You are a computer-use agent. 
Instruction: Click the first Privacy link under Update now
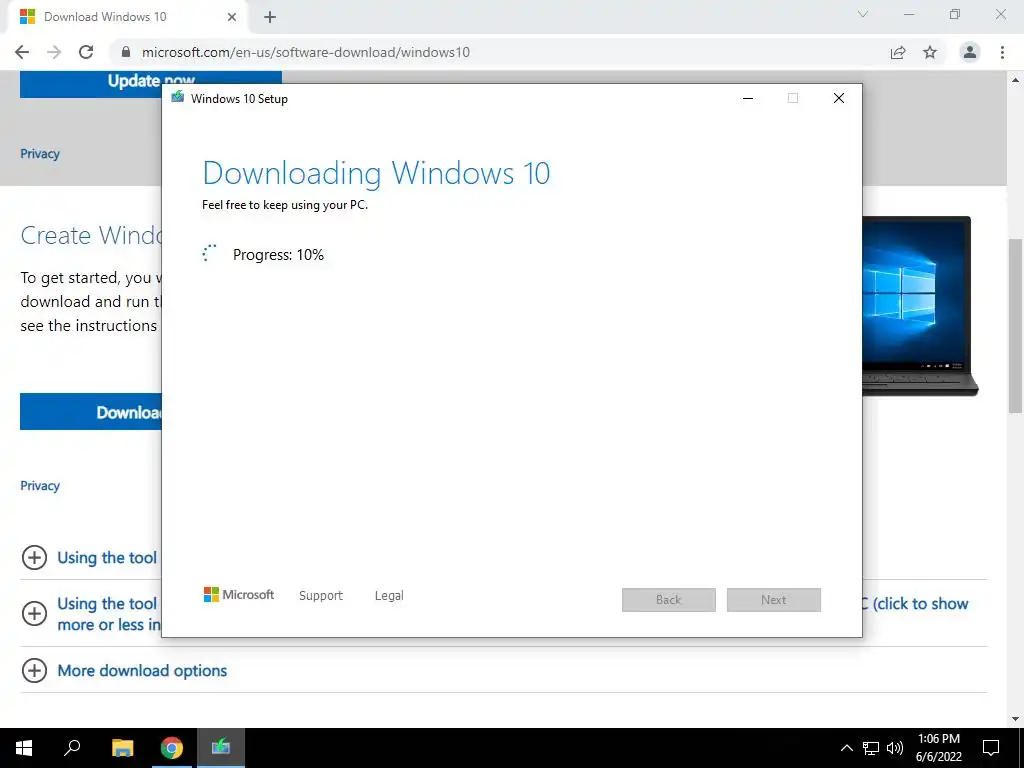point(40,154)
